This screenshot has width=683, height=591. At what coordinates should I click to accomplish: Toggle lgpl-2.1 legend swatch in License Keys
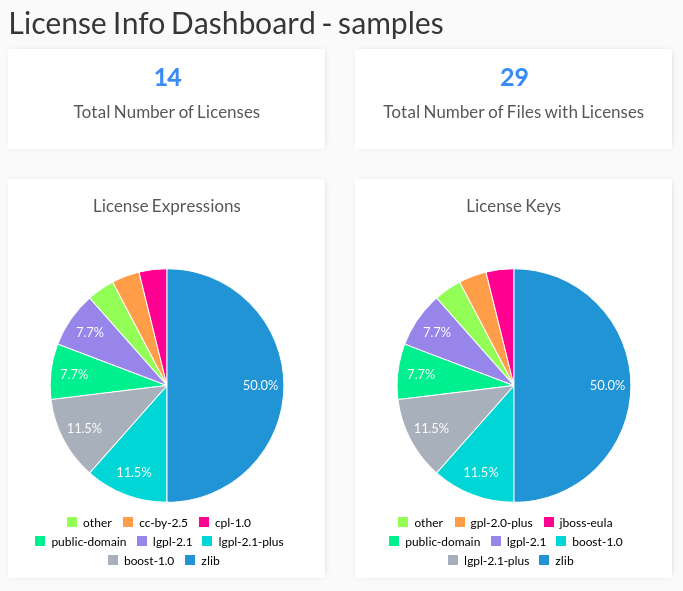496,541
